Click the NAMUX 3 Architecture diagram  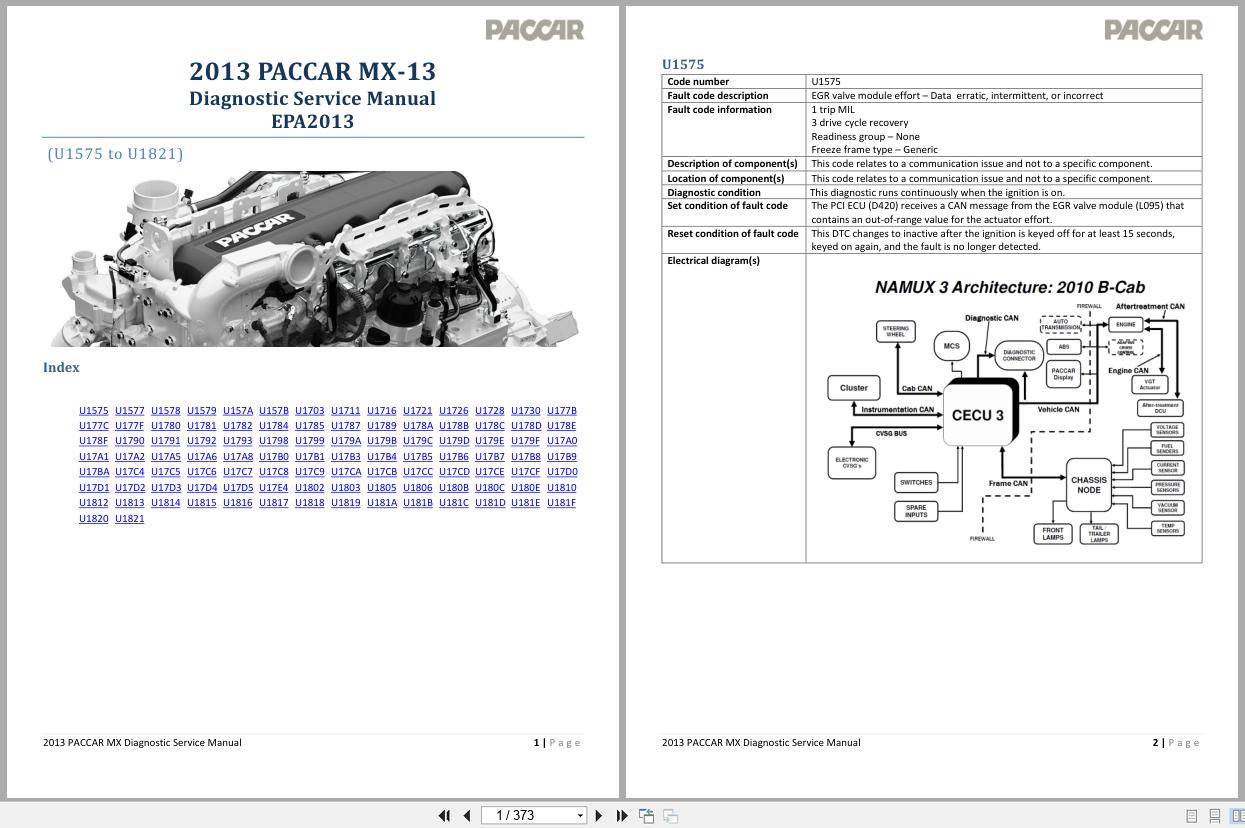tap(1005, 410)
